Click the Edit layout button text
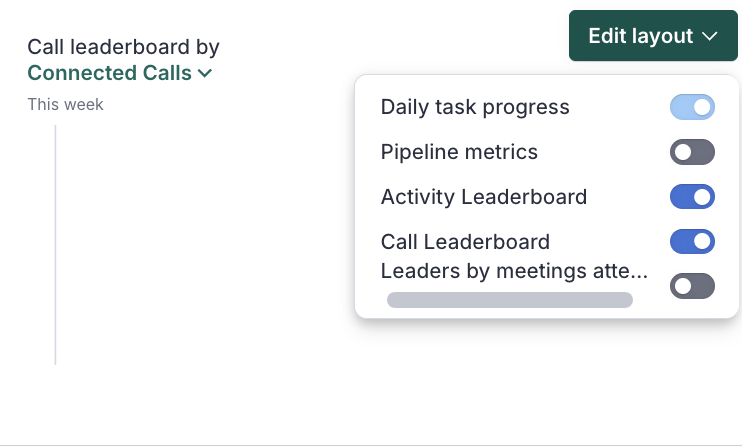Screen dimensions: 742x446 (640, 36)
